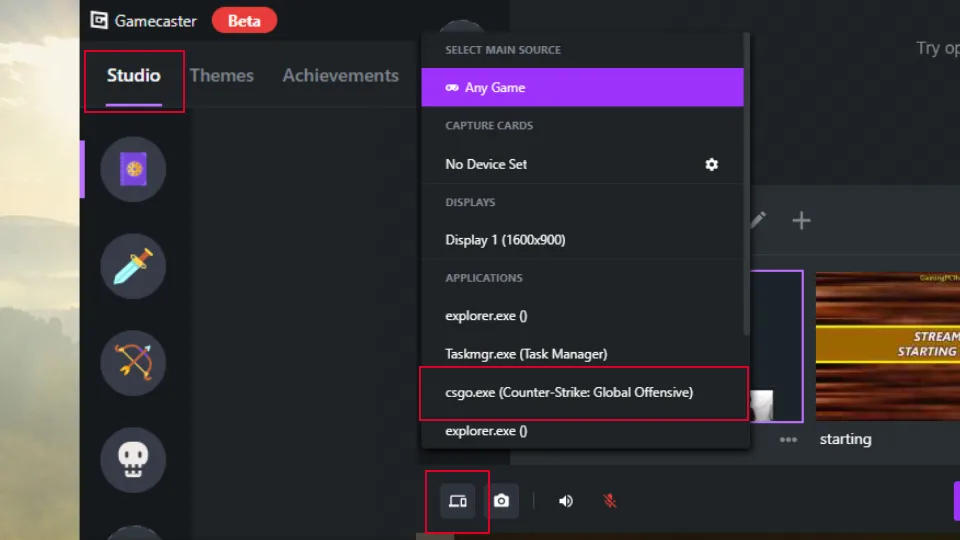
Task: Click the SELECT MAIN SOURCE heading
Action: tap(503, 50)
